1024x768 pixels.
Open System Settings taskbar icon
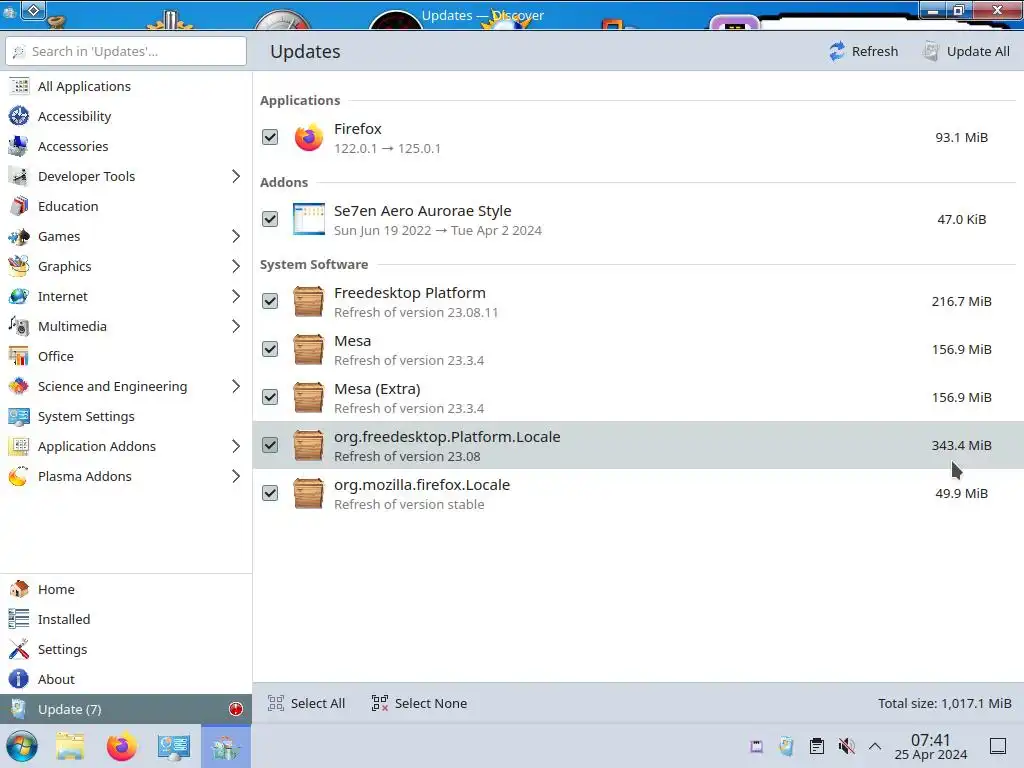click(x=174, y=747)
